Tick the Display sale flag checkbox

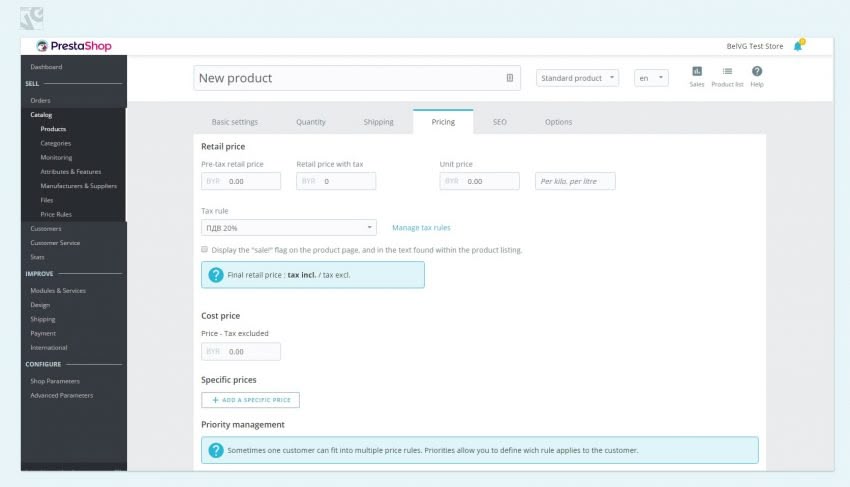point(204,249)
